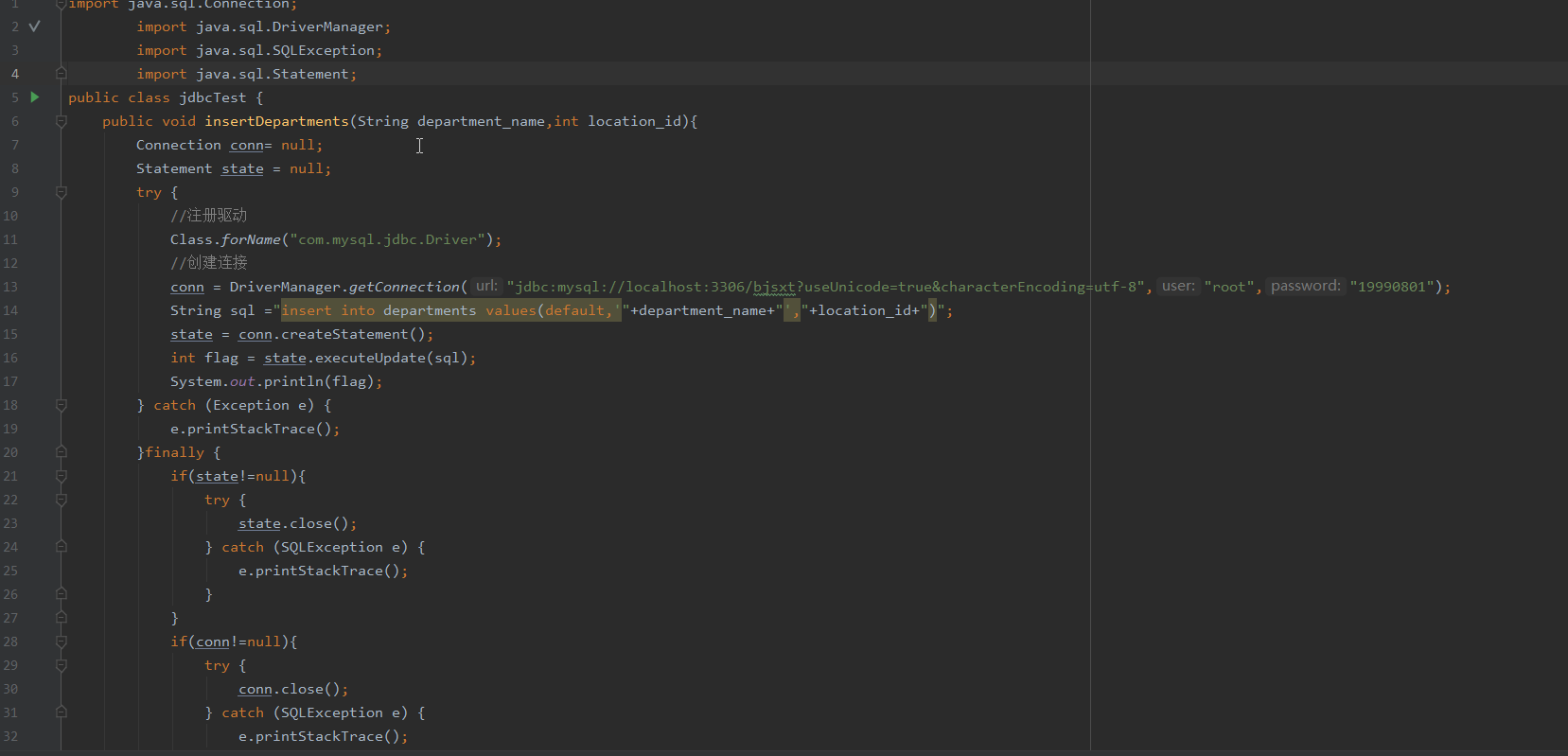Click the 'int flag' declaration on line 16
This screenshot has height=756, width=1568.
coord(204,358)
